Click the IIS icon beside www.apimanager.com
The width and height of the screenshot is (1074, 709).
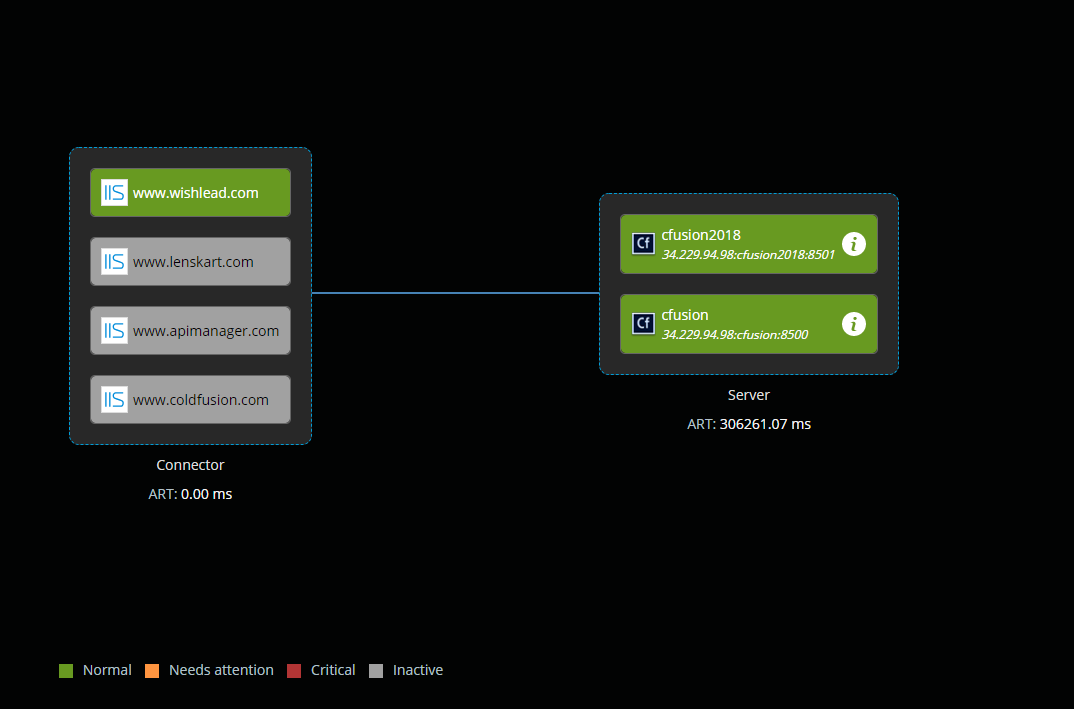(x=113, y=330)
